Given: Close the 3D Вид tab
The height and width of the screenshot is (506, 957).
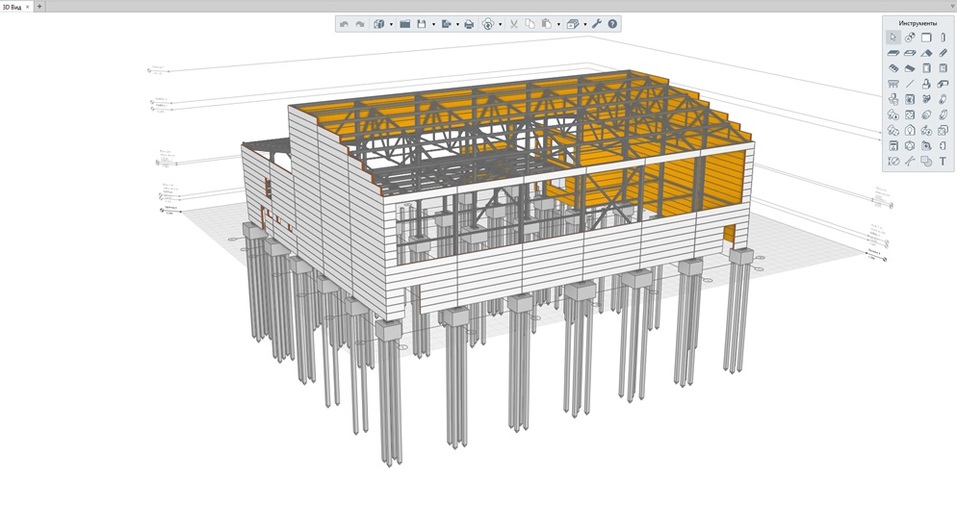Looking at the screenshot, I should [x=27, y=6].
